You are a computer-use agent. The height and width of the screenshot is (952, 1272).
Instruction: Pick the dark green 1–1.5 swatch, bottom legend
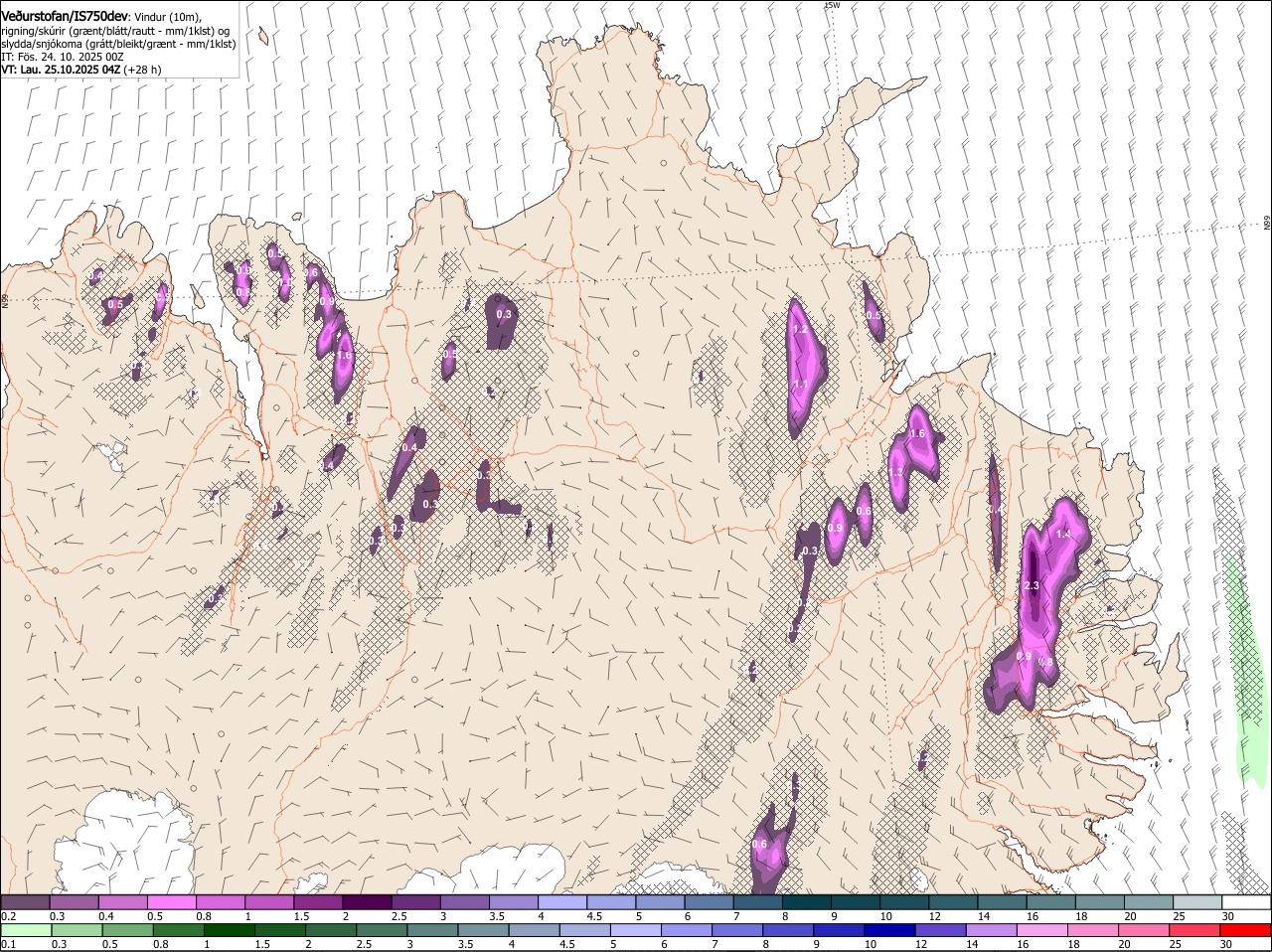(229, 930)
